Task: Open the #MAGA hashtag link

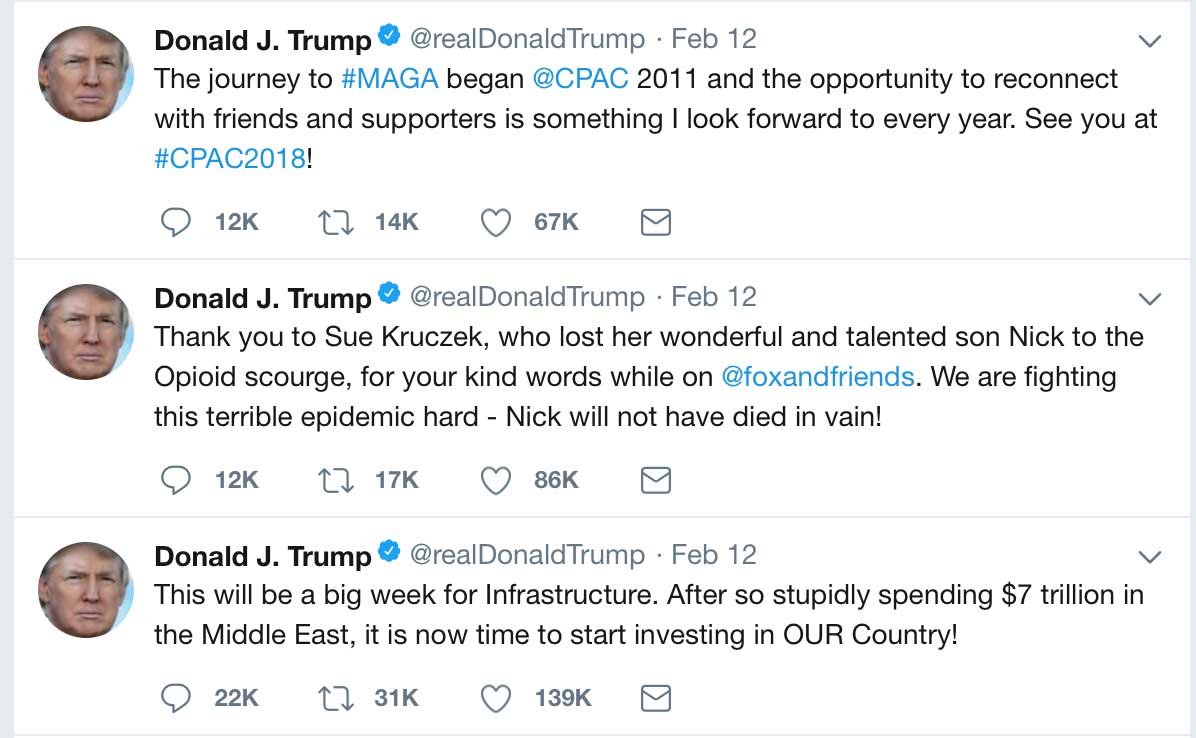Action: [x=390, y=79]
